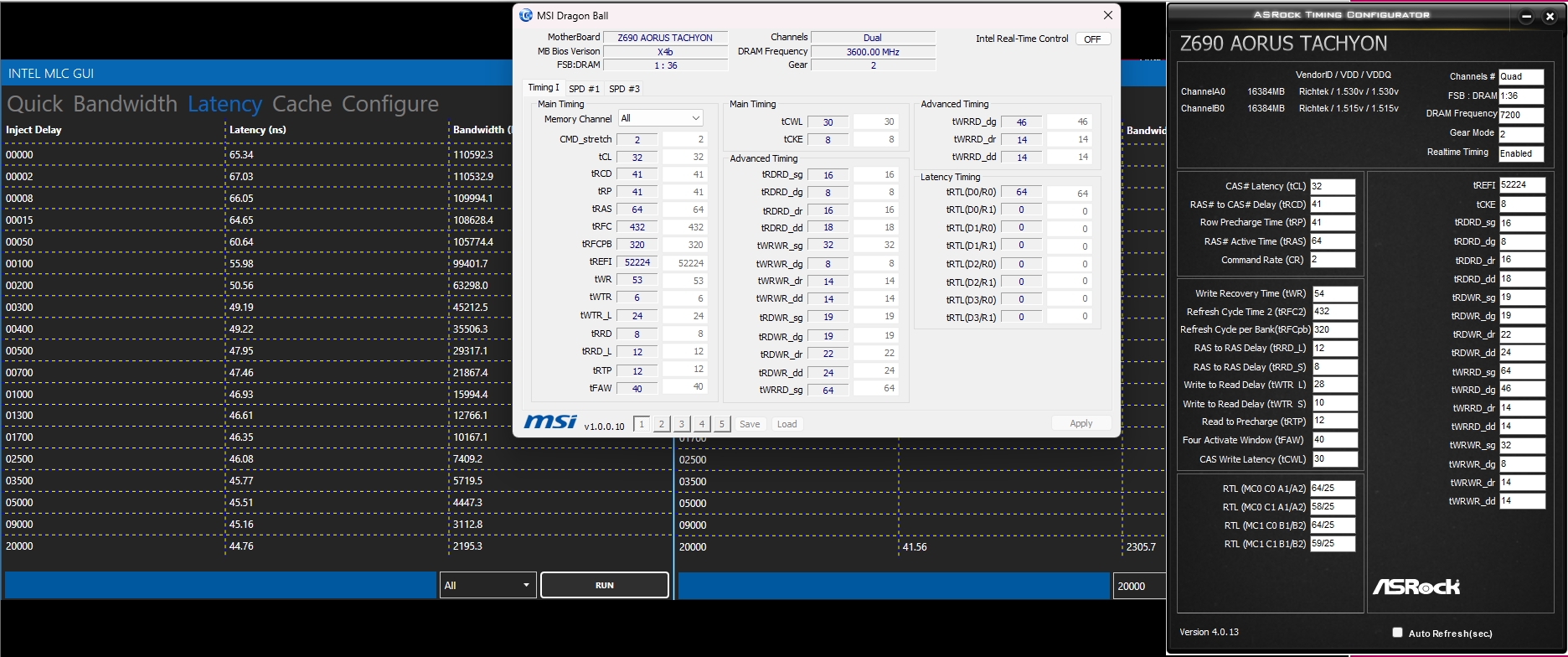
Task: Click the Version 4.0.13 label in ASRock
Action: tap(1209, 632)
